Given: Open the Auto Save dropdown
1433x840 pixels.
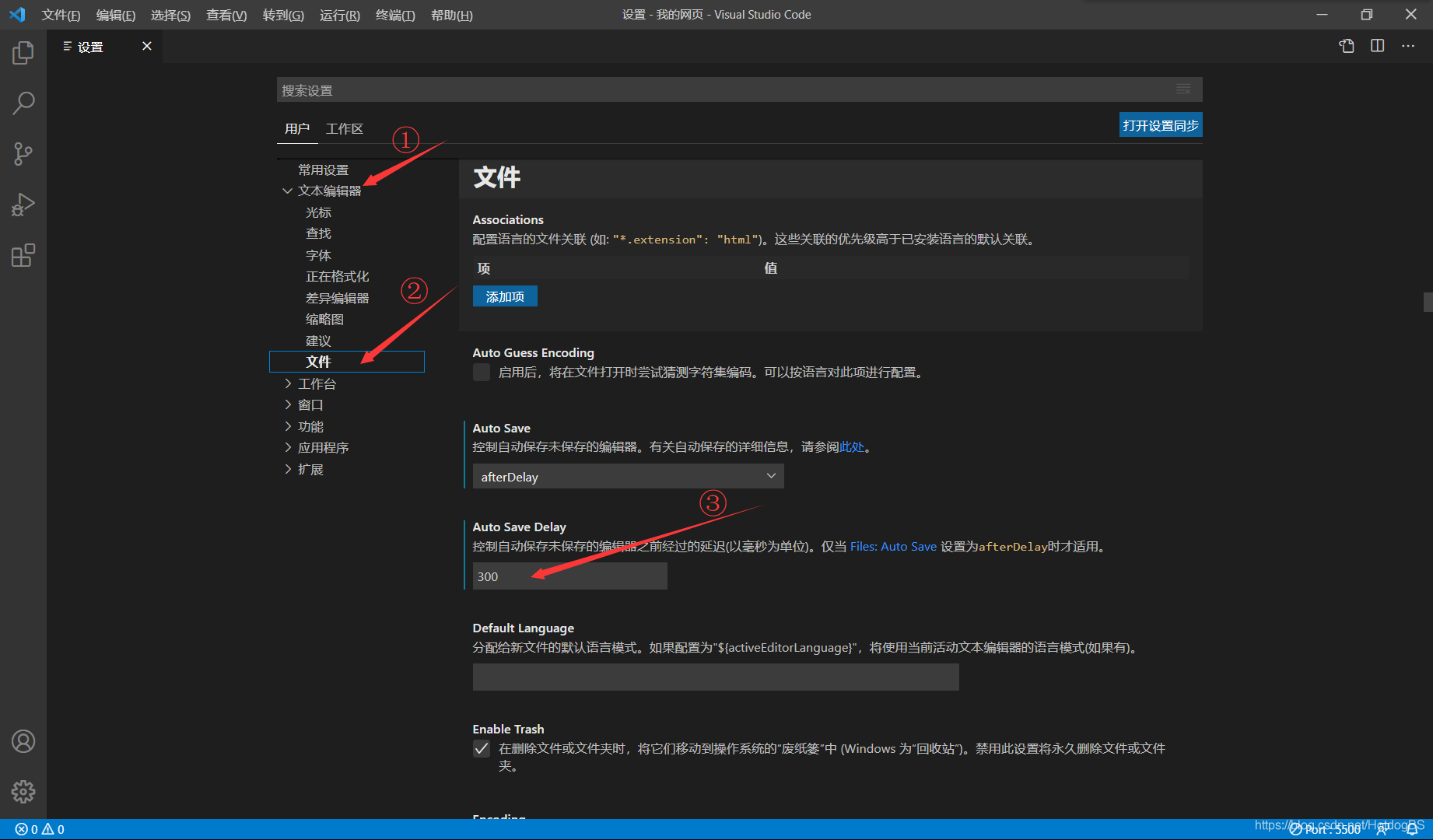Looking at the screenshot, I should pos(628,476).
